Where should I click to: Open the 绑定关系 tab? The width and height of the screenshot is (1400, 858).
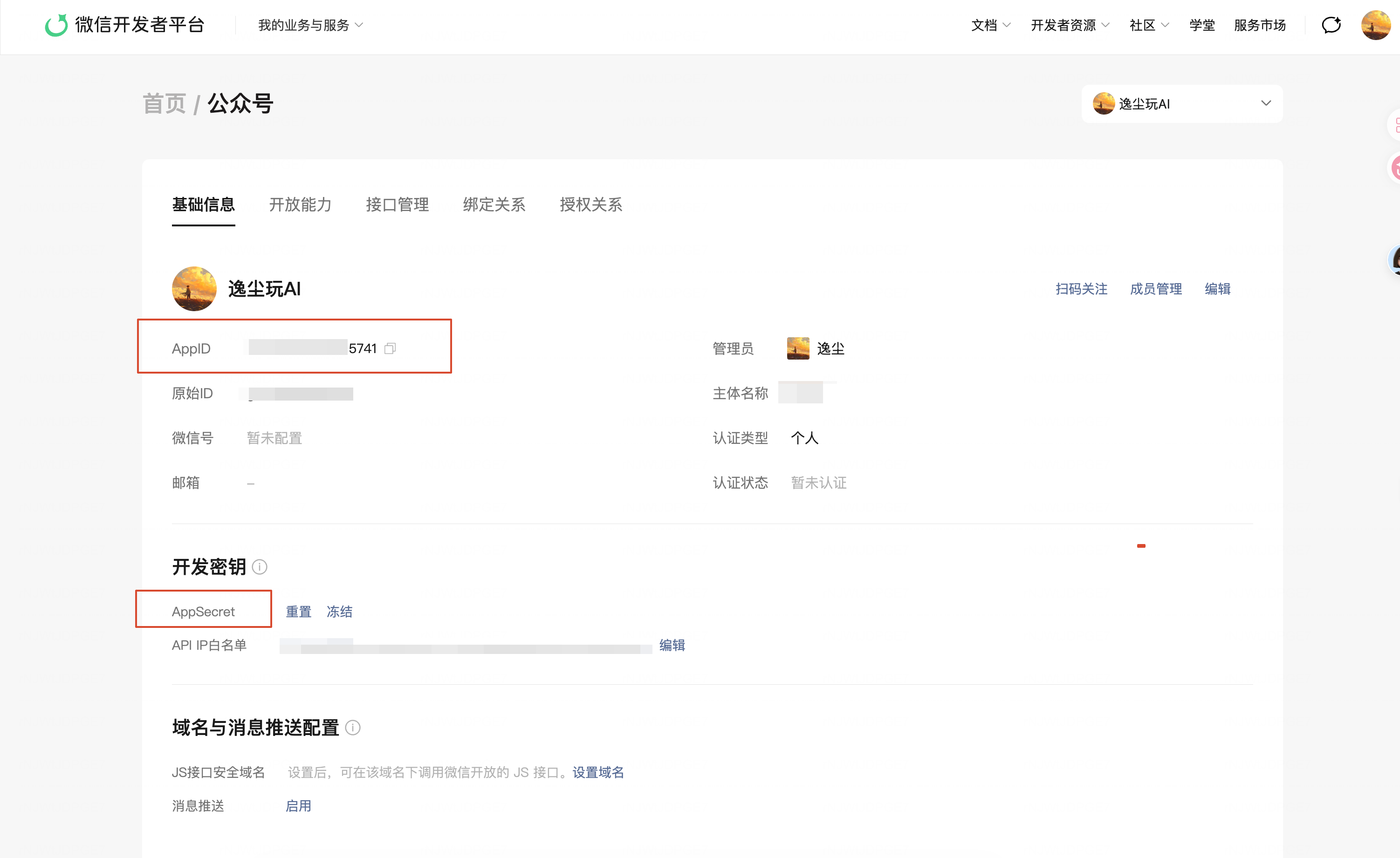[494, 204]
